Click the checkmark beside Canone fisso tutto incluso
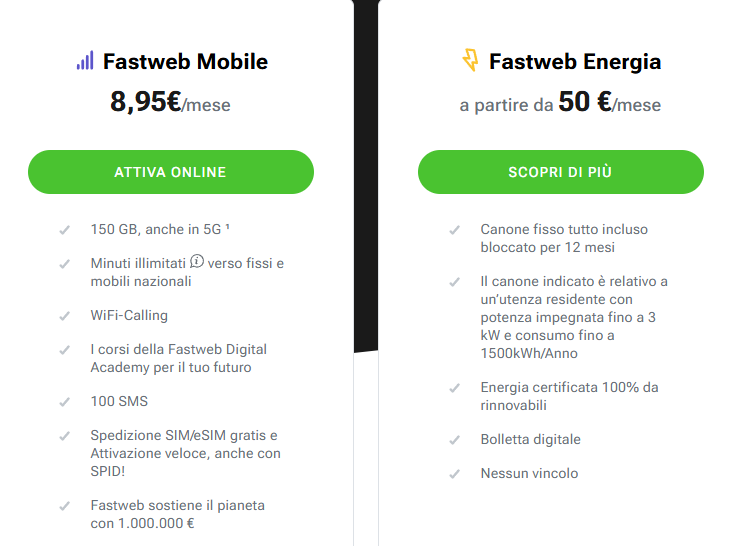Image resolution: width=730 pixels, height=546 pixels. (x=454, y=230)
